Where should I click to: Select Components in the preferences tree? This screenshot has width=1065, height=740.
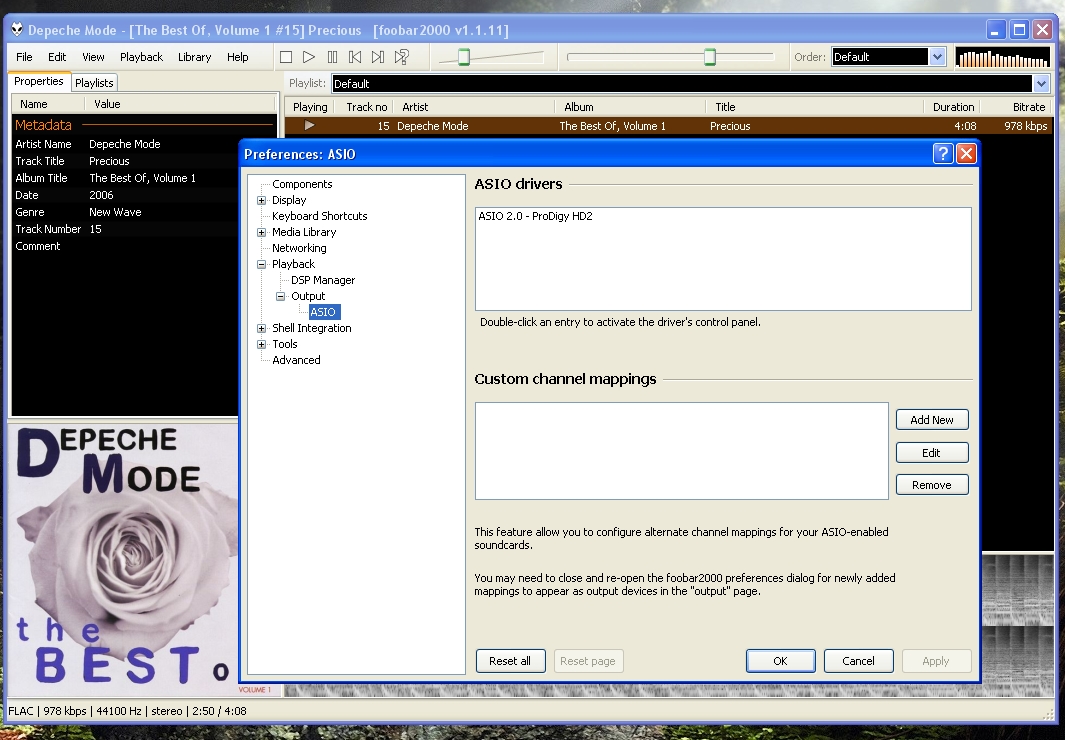tap(302, 184)
